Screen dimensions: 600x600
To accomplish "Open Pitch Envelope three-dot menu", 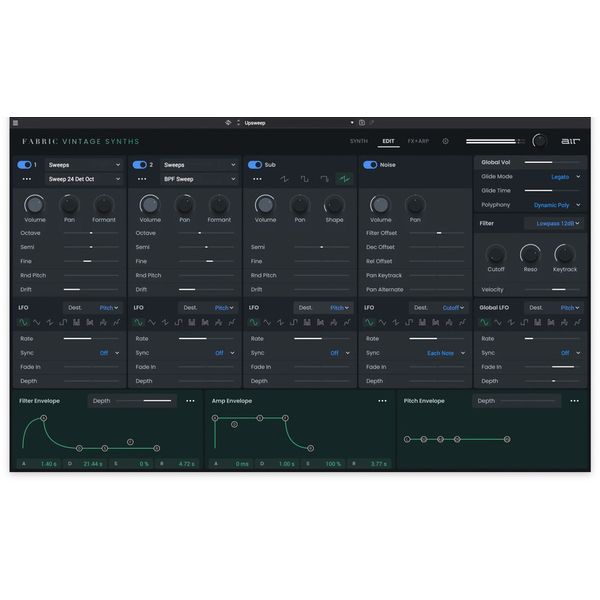I will pos(574,401).
